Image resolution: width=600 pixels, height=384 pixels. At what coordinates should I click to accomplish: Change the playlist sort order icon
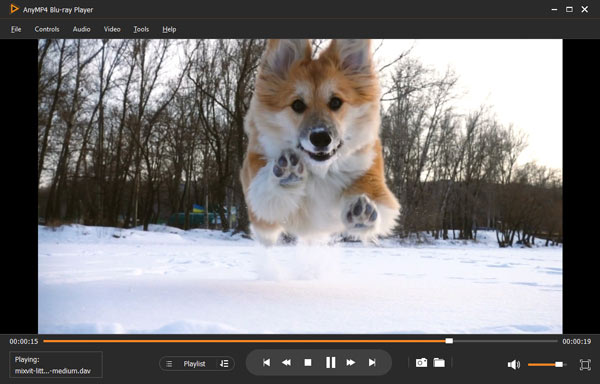coord(224,364)
